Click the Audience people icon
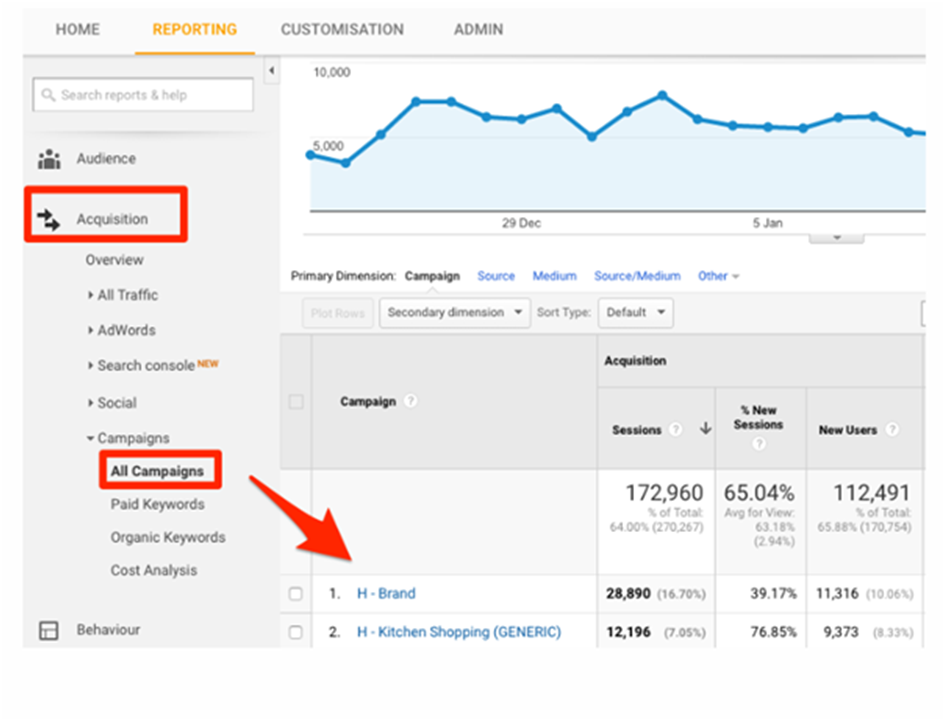The image size is (945, 721). (48, 159)
